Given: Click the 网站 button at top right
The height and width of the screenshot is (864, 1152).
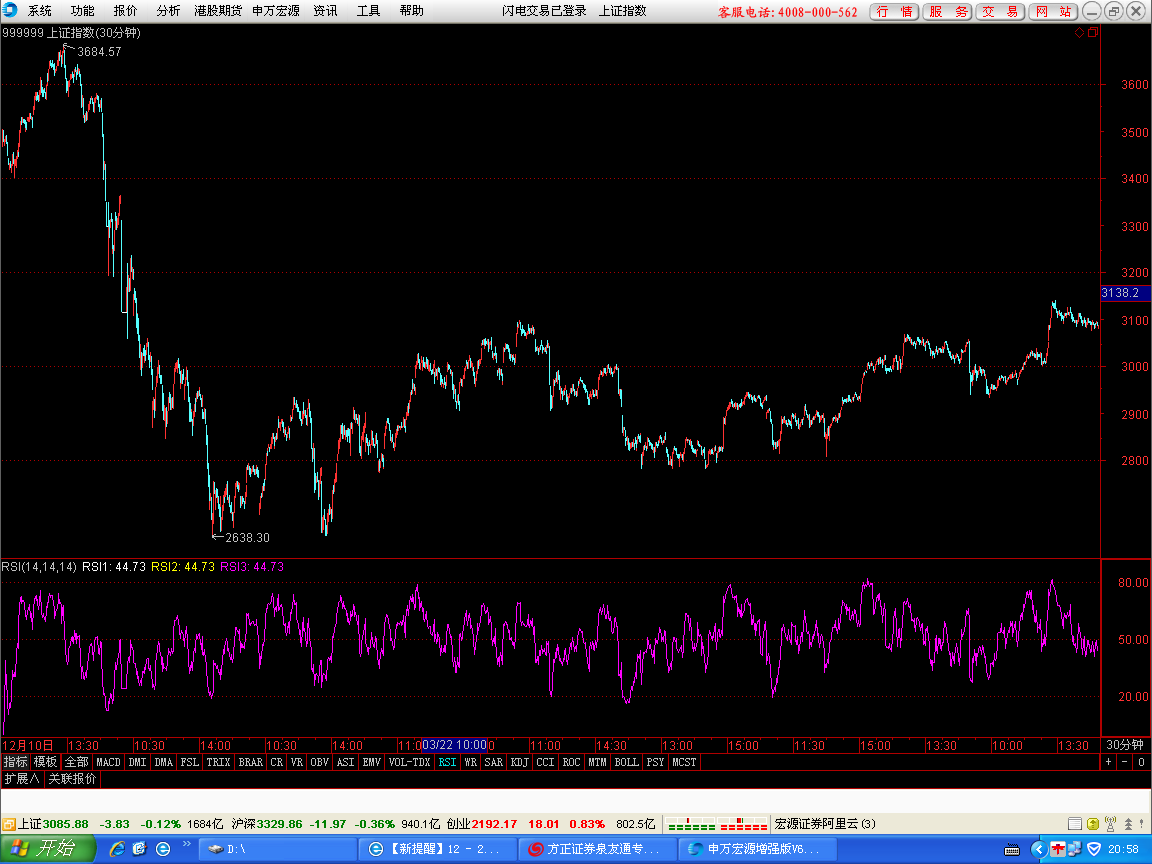Looking at the screenshot, I should [x=1053, y=12].
